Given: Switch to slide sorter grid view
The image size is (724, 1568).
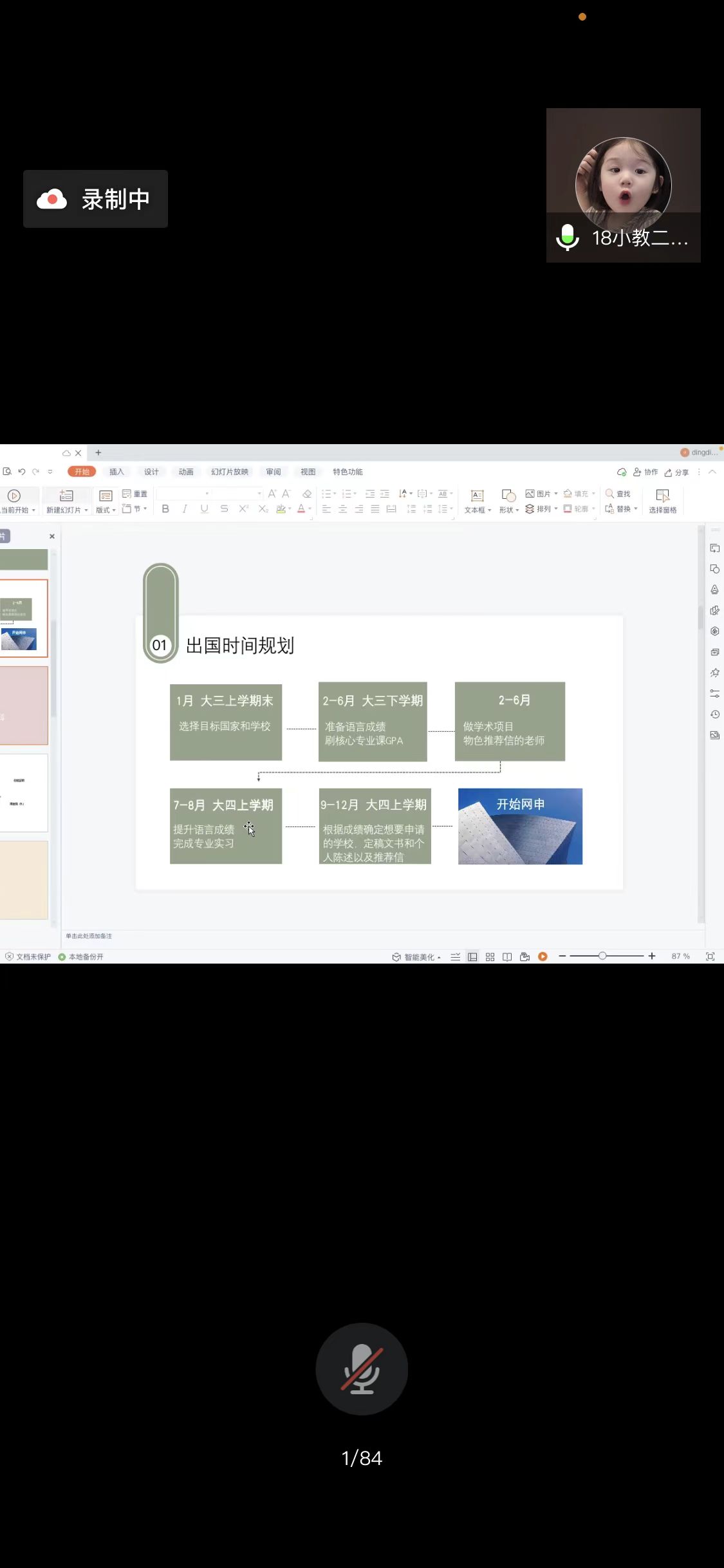Looking at the screenshot, I should coord(490,957).
